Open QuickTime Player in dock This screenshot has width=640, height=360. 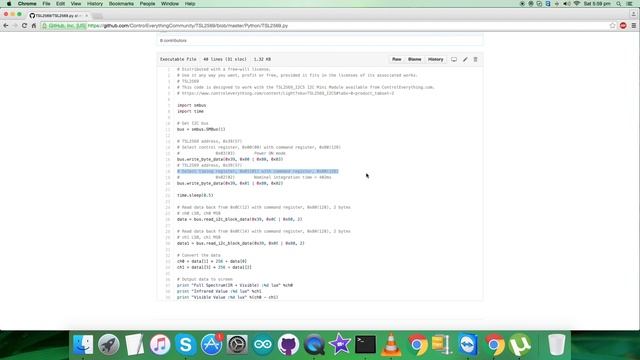click(x=314, y=344)
